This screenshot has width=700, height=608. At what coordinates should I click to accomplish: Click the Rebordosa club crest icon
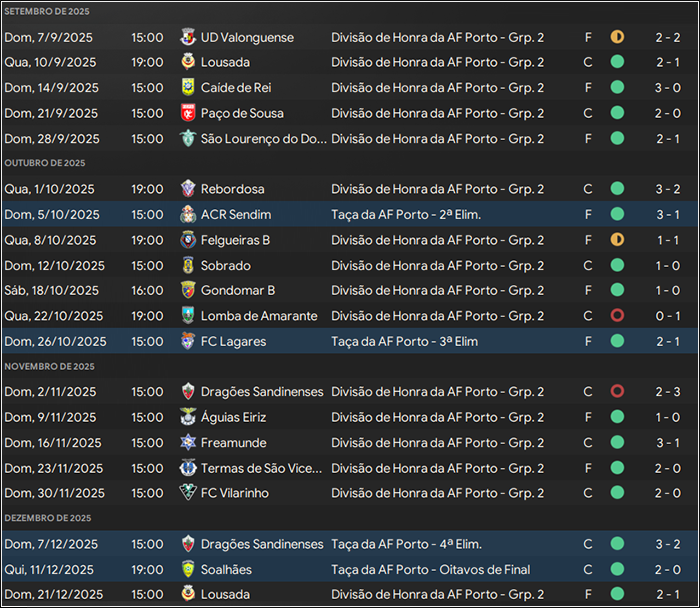point(188,189)
